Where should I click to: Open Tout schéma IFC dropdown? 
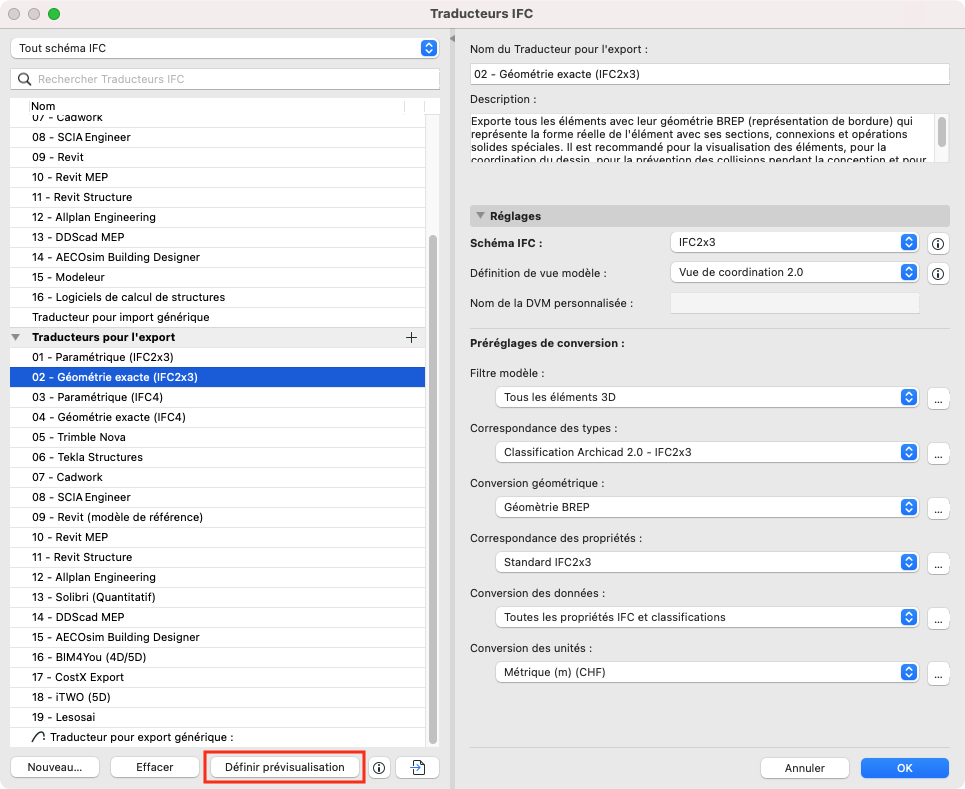pos(225,48)
